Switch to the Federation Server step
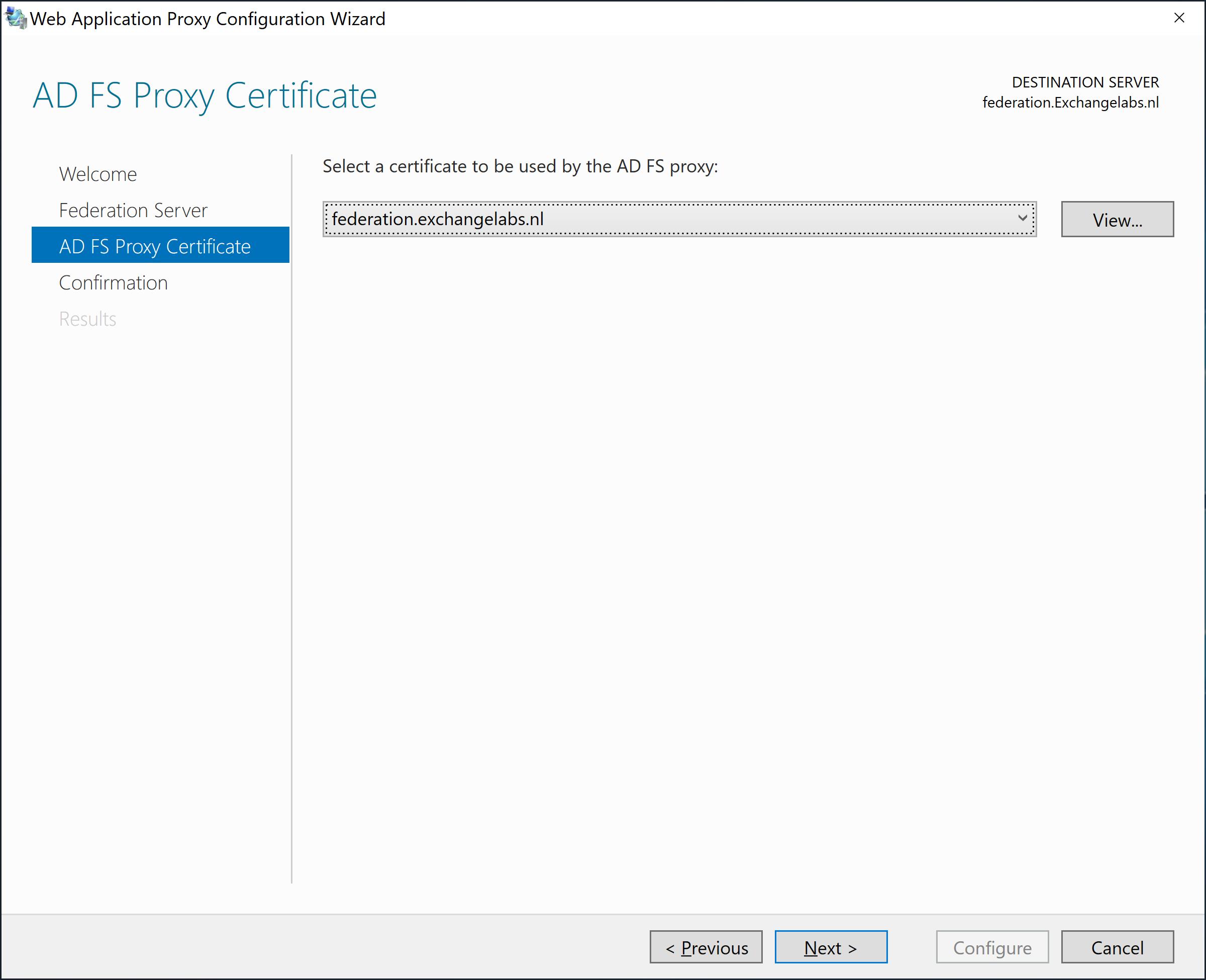The image size is (1206, 980). click(x=133, y=211)
